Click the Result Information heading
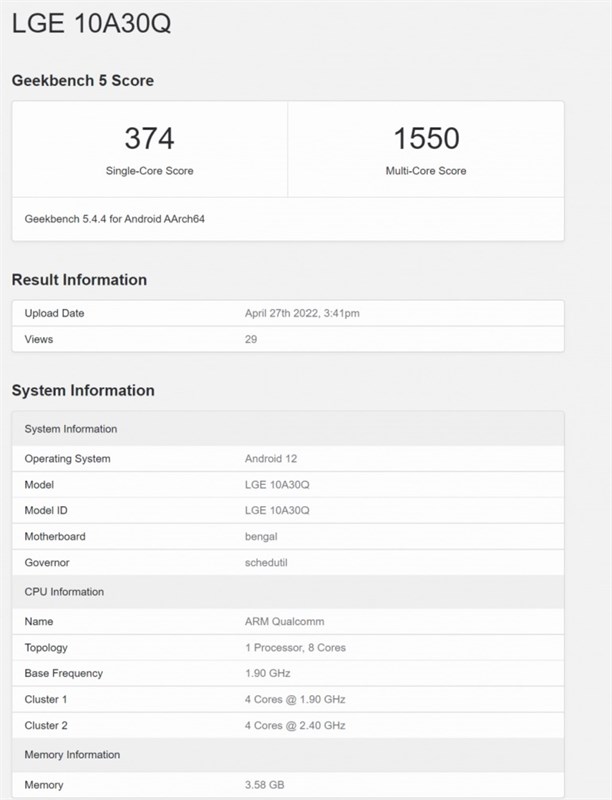 tap(79, 280)
